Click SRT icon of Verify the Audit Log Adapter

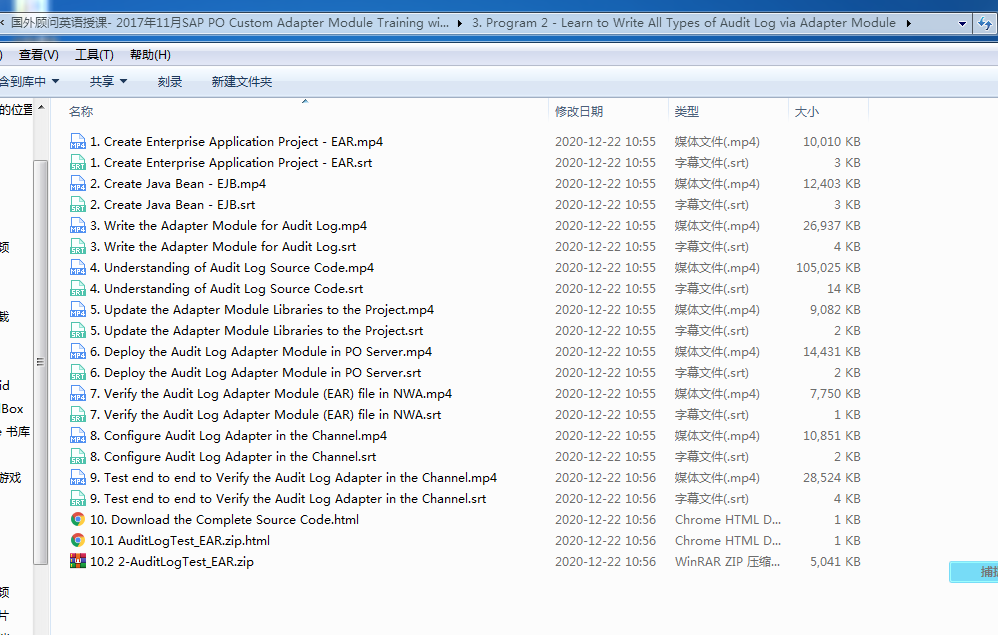point(78,414)
